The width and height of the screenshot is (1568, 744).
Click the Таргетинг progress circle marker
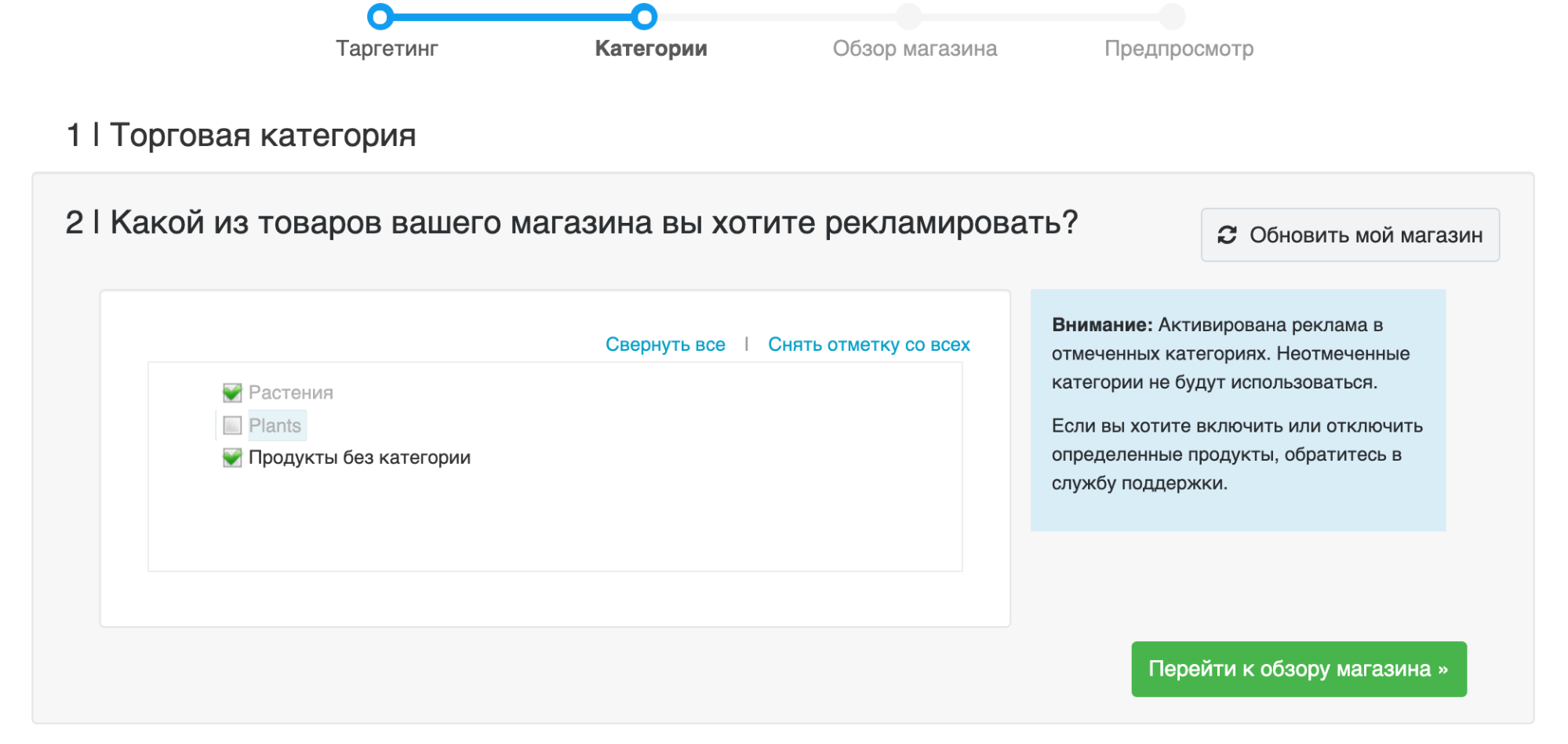pyautogui.click(x=380, y=16)
